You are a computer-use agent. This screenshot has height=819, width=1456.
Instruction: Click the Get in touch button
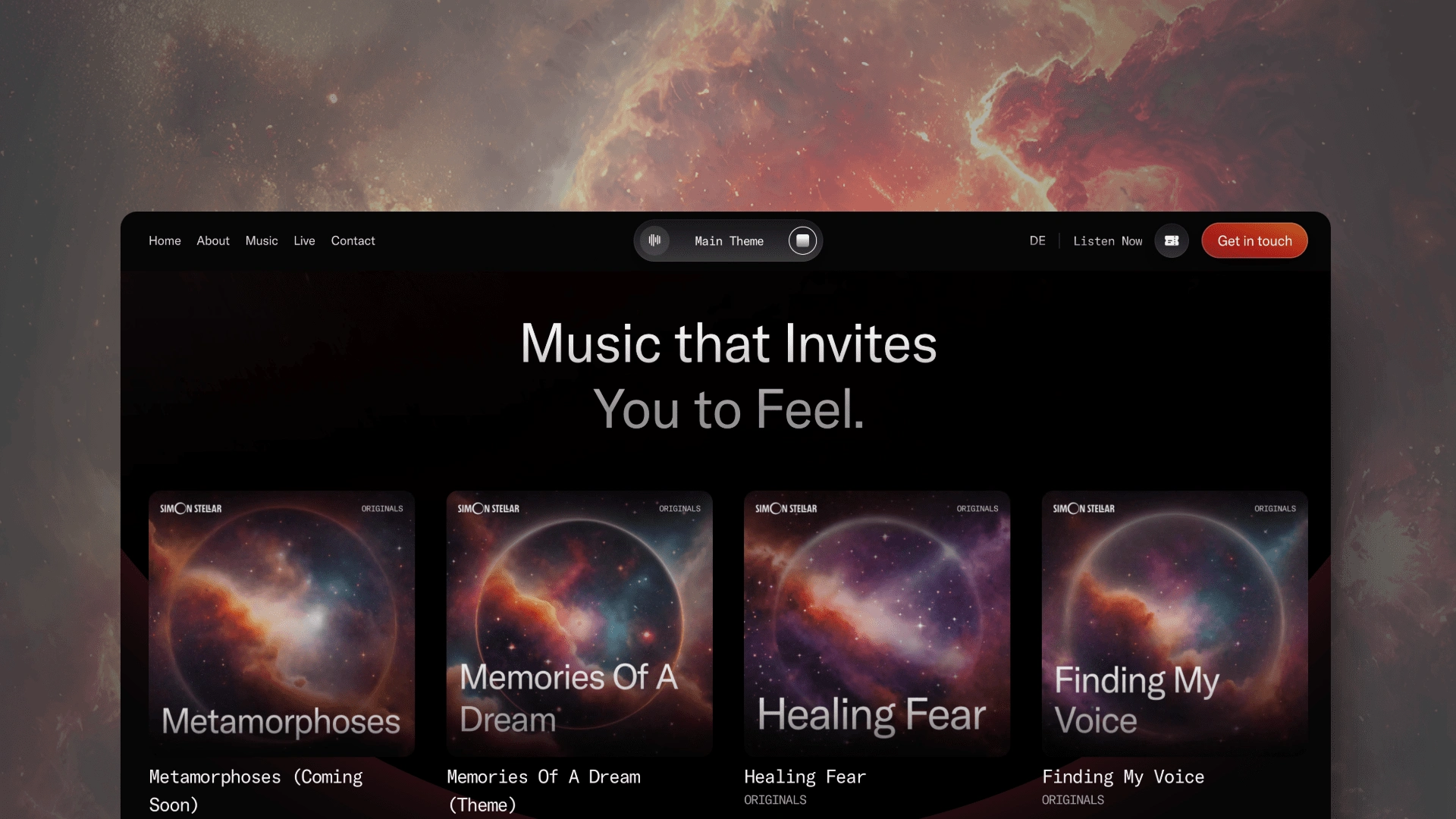pos(1255,240)
